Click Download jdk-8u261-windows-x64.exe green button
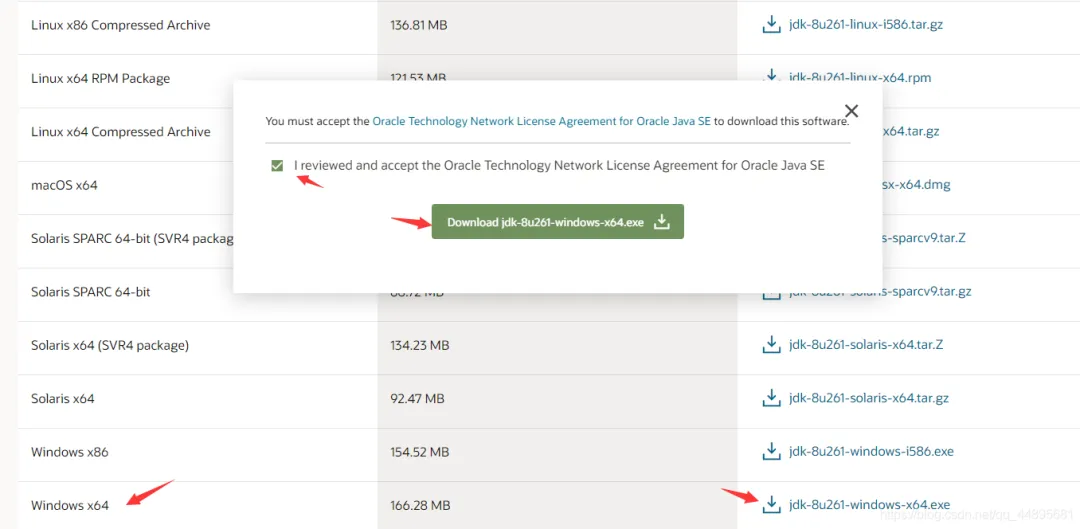Screen dimensions: 1080x529 557,222
